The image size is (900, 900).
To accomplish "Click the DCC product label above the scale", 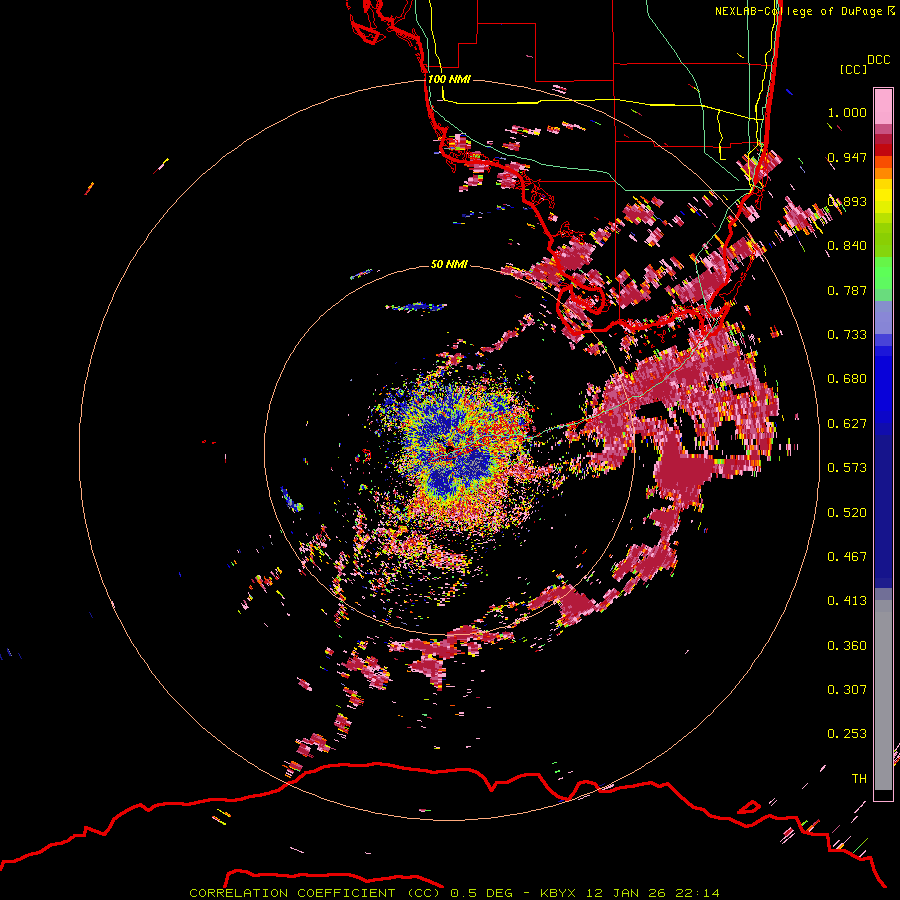I will coord(879,60).
